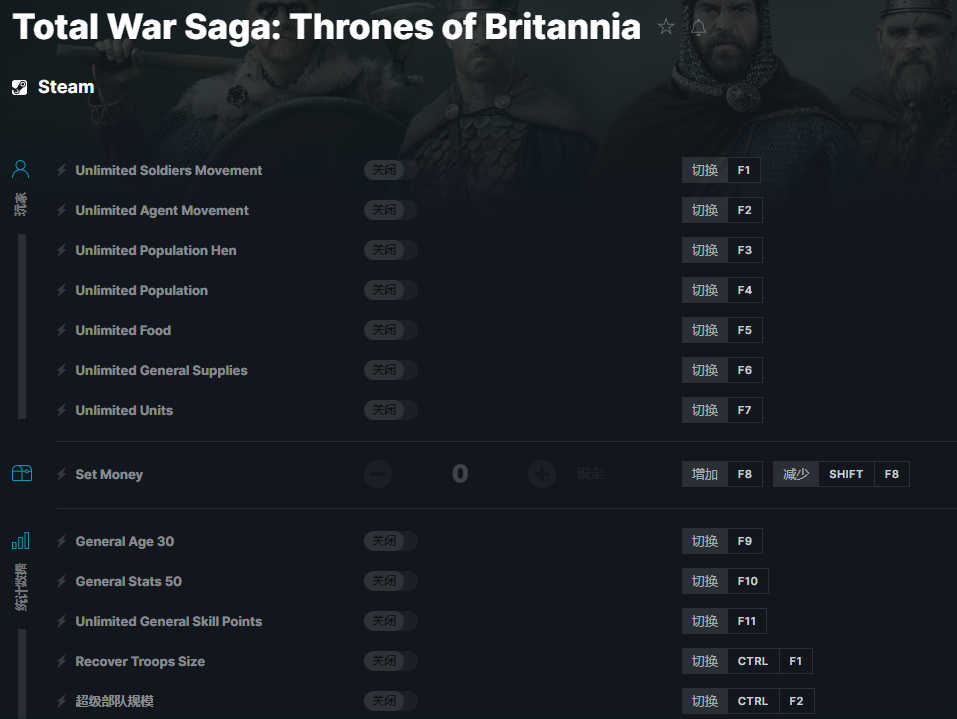The height and width of the screenshot is (719, 957).
Task: Click the F1 hotkey toggle button
Action: click(x=721, y=170)
